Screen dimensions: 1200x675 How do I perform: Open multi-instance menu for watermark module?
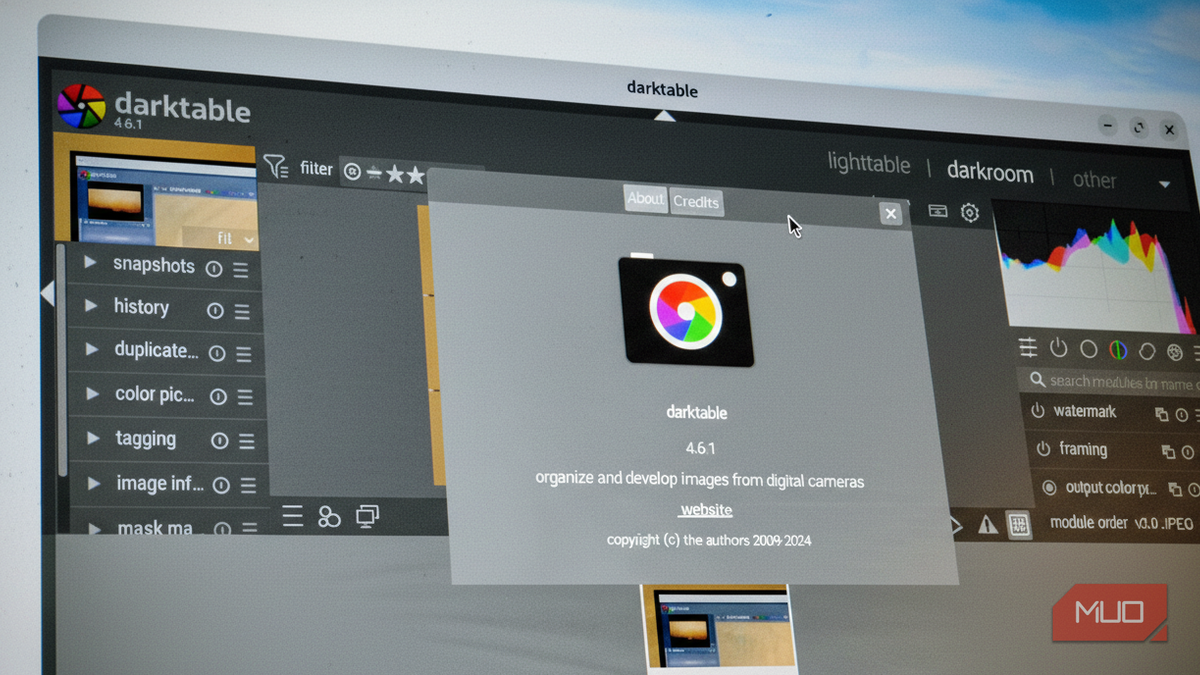coord(1161,414)
